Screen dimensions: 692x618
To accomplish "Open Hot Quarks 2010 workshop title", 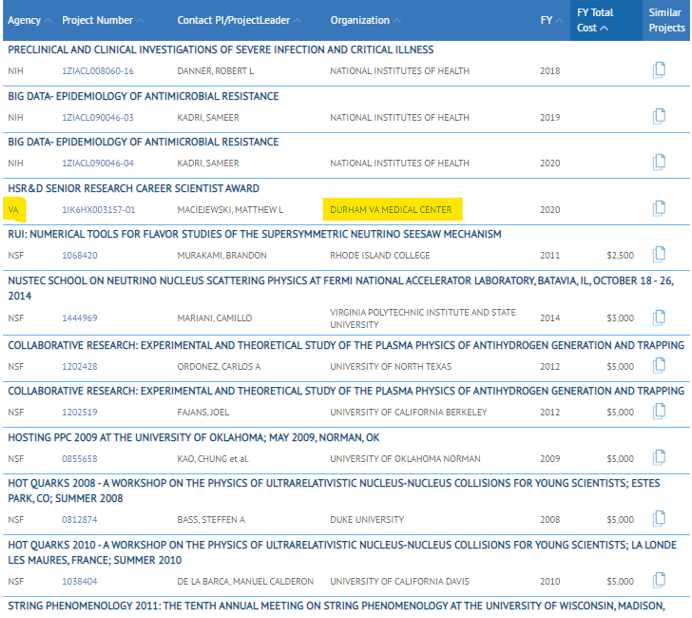I will [342, 552].
